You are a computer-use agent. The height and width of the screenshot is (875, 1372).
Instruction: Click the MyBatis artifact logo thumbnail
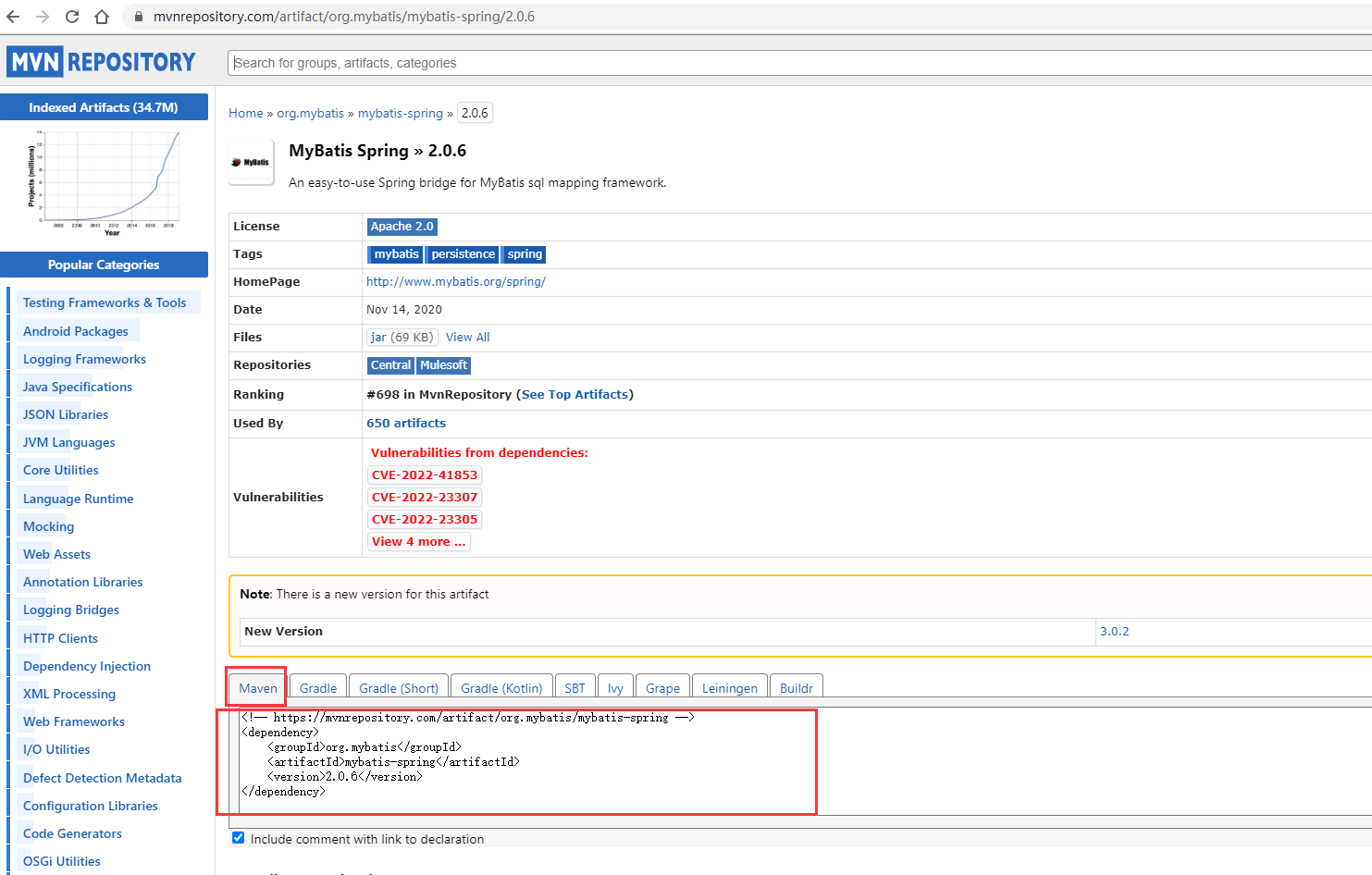tap(252, 162)
